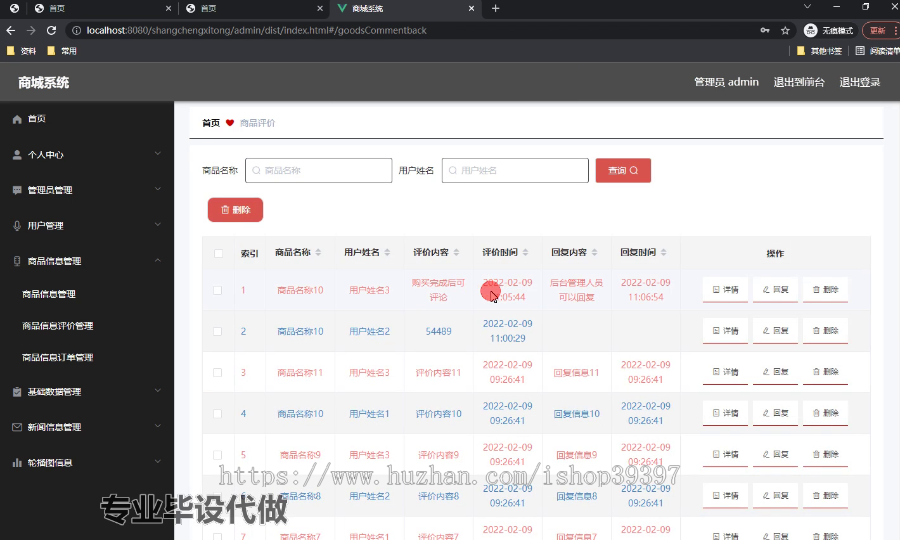Open a new browser tab with plus

(495, 8)
